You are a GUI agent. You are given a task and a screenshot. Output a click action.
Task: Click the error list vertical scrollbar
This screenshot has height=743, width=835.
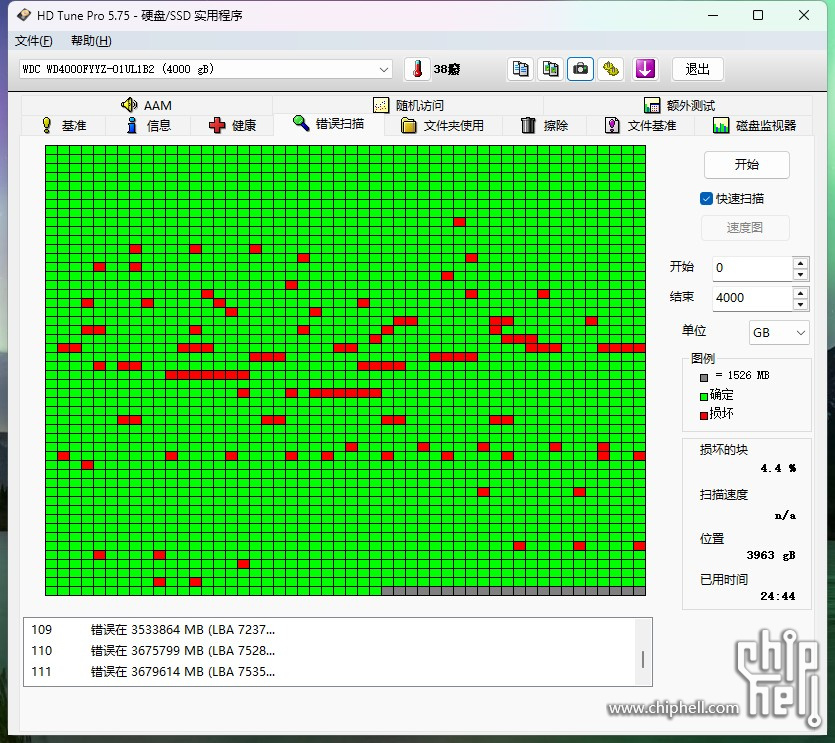(643, 659)
